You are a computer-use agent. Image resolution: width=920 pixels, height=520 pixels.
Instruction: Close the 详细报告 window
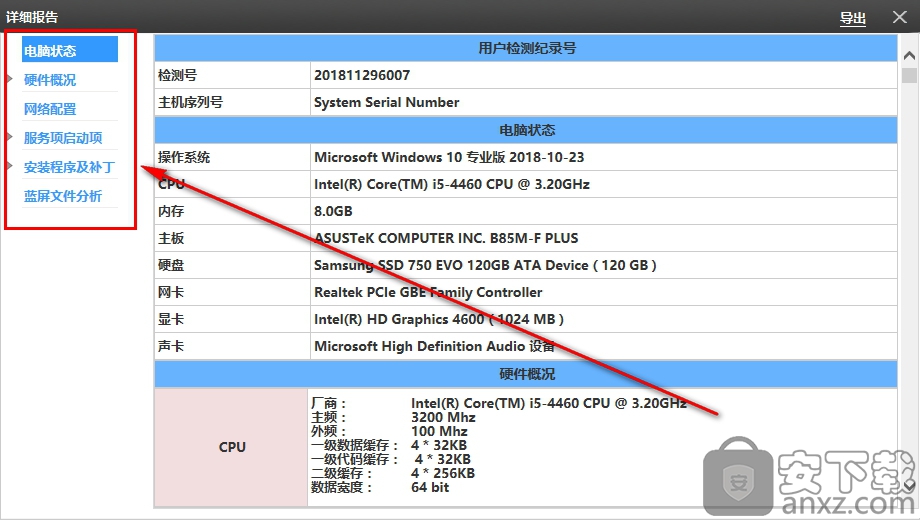[x=899, y=17]
